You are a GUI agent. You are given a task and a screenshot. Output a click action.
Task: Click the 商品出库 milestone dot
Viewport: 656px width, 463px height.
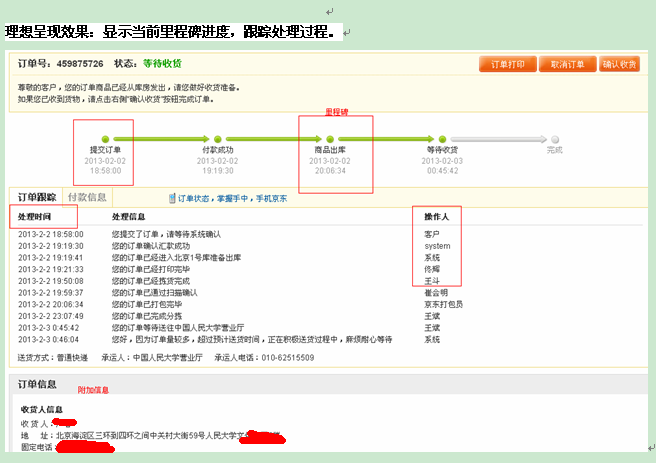click(x=330, y=139)
